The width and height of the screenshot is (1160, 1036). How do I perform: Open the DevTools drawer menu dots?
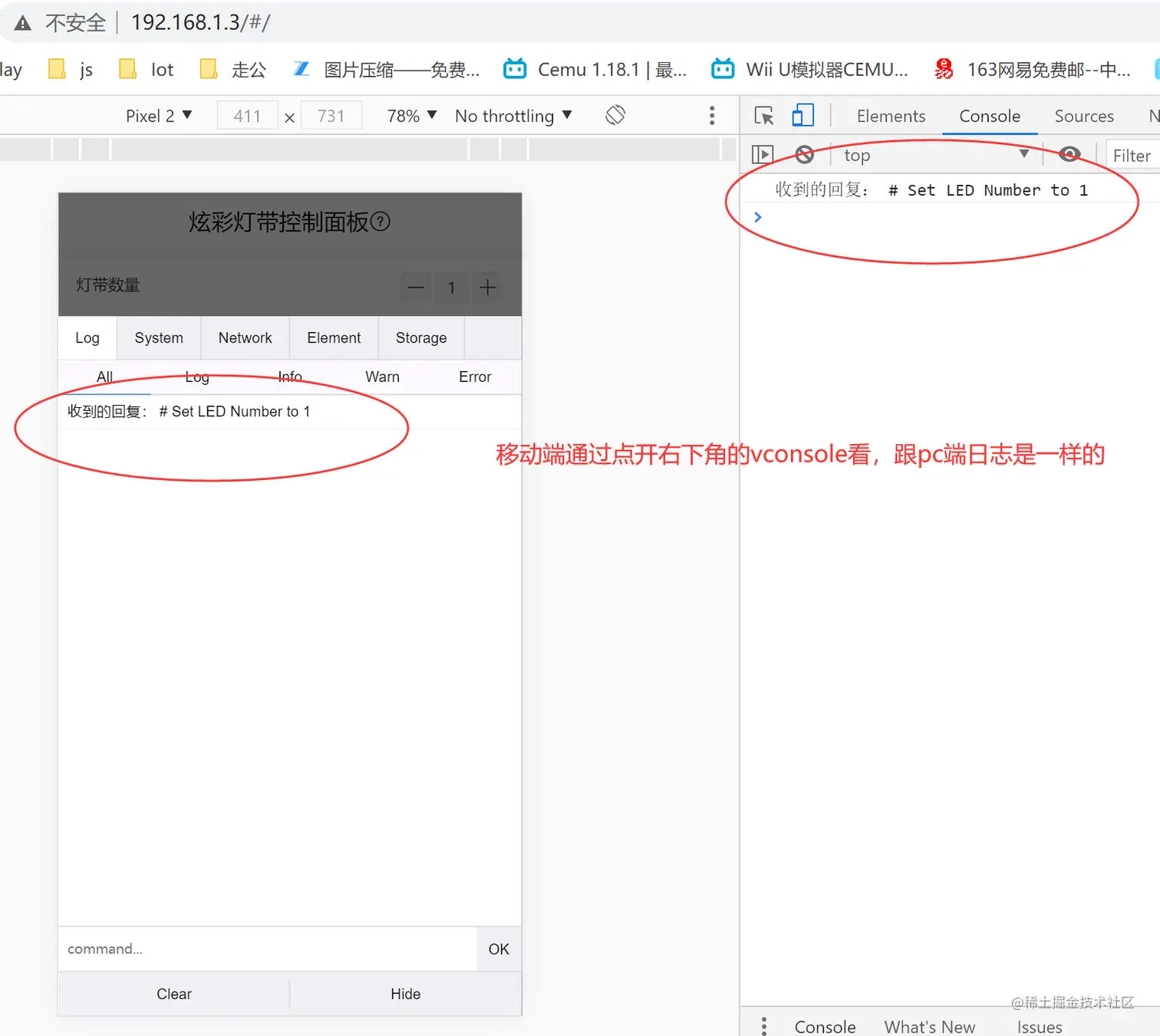pos(763,1026)
